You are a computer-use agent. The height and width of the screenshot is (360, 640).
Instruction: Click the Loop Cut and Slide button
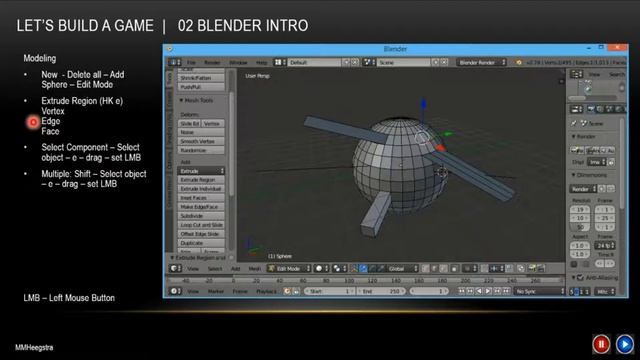point(201,225)
